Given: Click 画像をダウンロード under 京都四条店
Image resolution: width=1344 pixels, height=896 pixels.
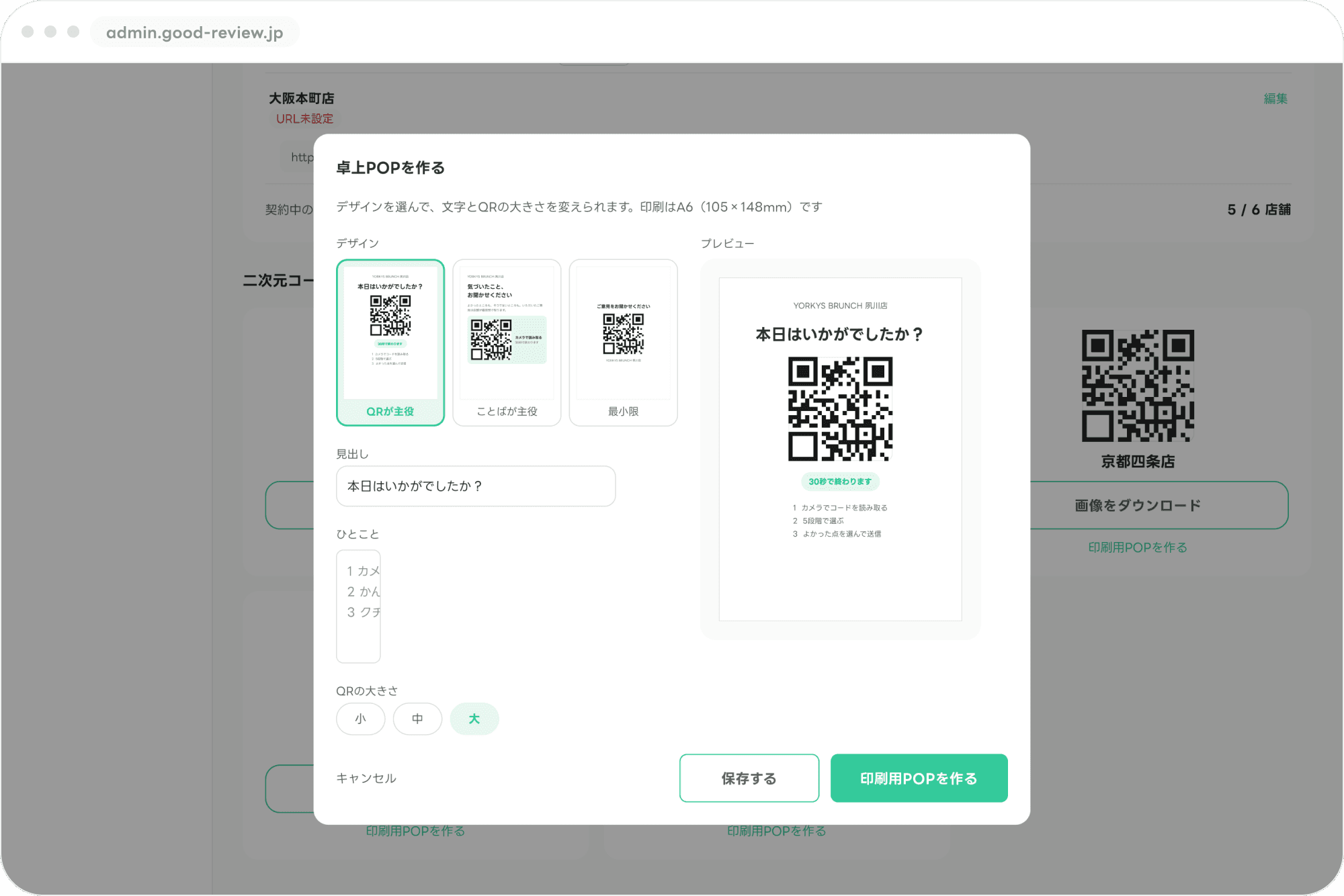Looking at the screenshot, I should click(1138, 506).
